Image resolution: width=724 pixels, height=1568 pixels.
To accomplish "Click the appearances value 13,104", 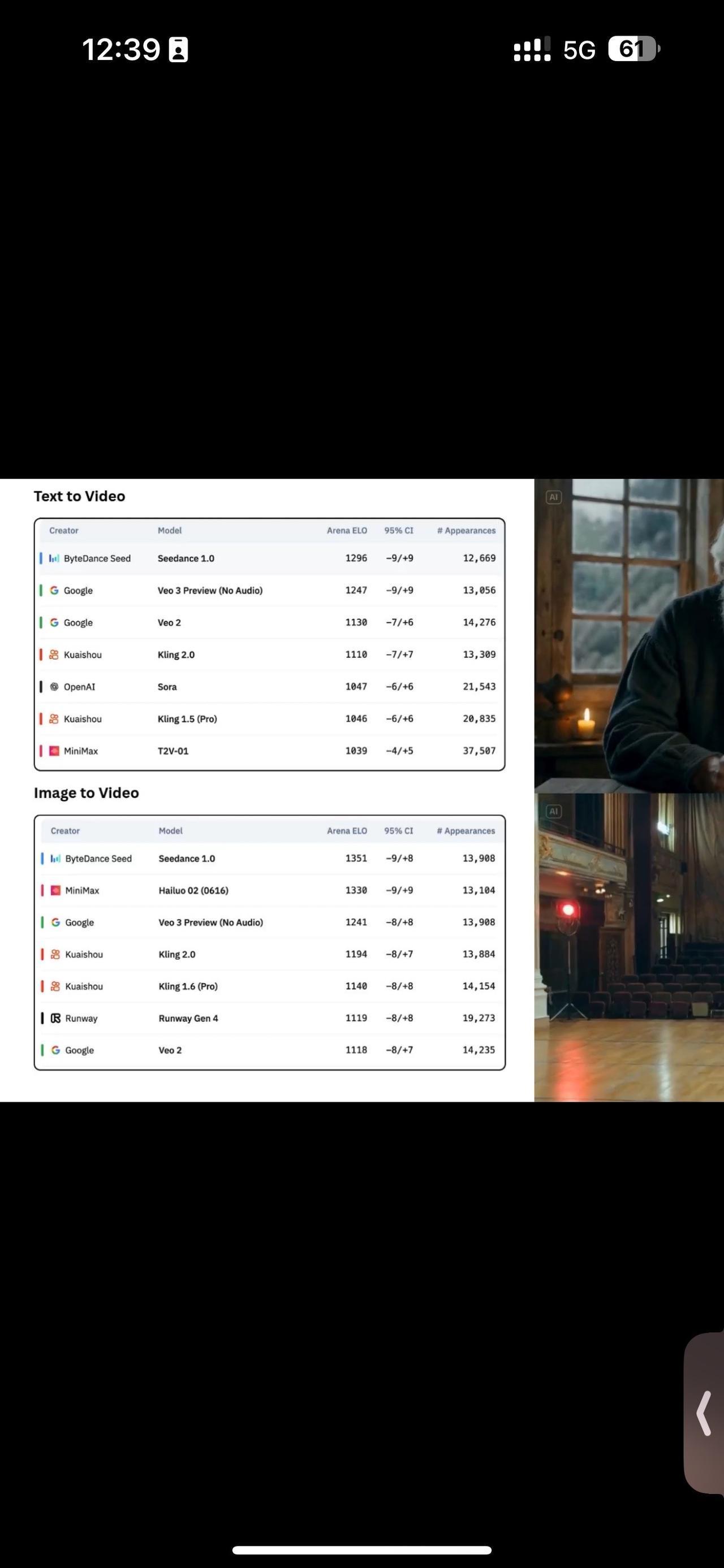I will (x=479, y=890).
